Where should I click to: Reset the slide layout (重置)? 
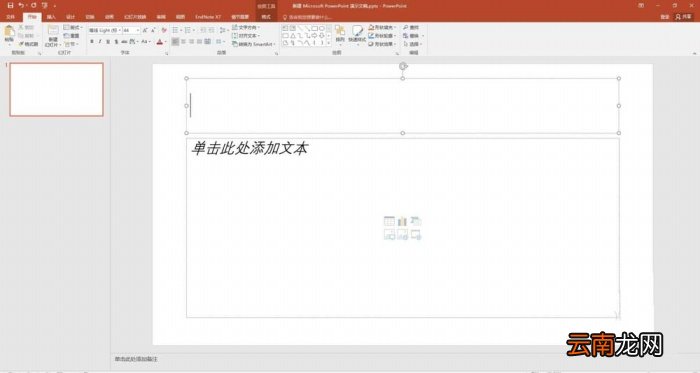point(71,36)
